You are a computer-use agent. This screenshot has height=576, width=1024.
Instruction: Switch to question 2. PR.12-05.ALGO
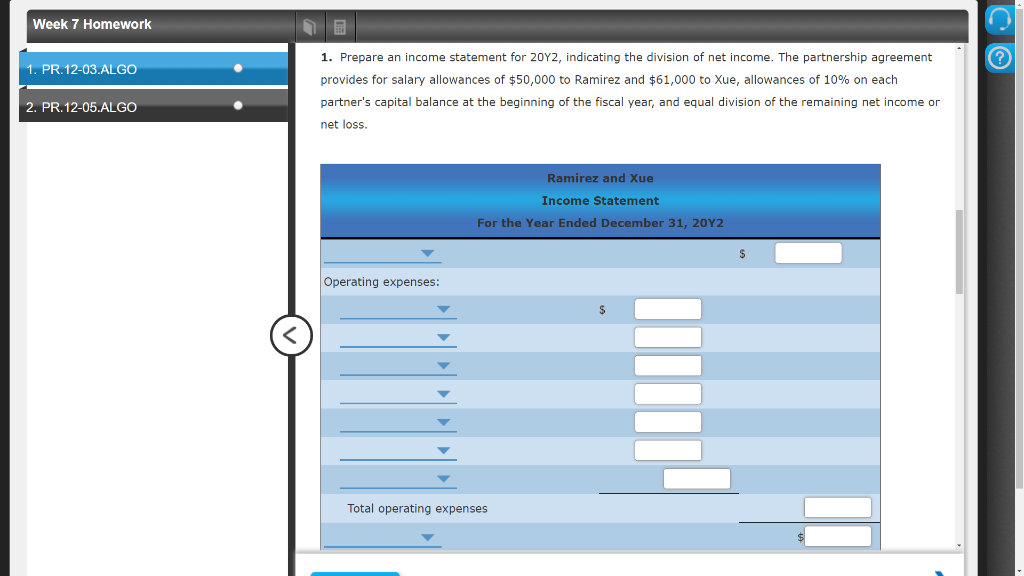[153, 106]
